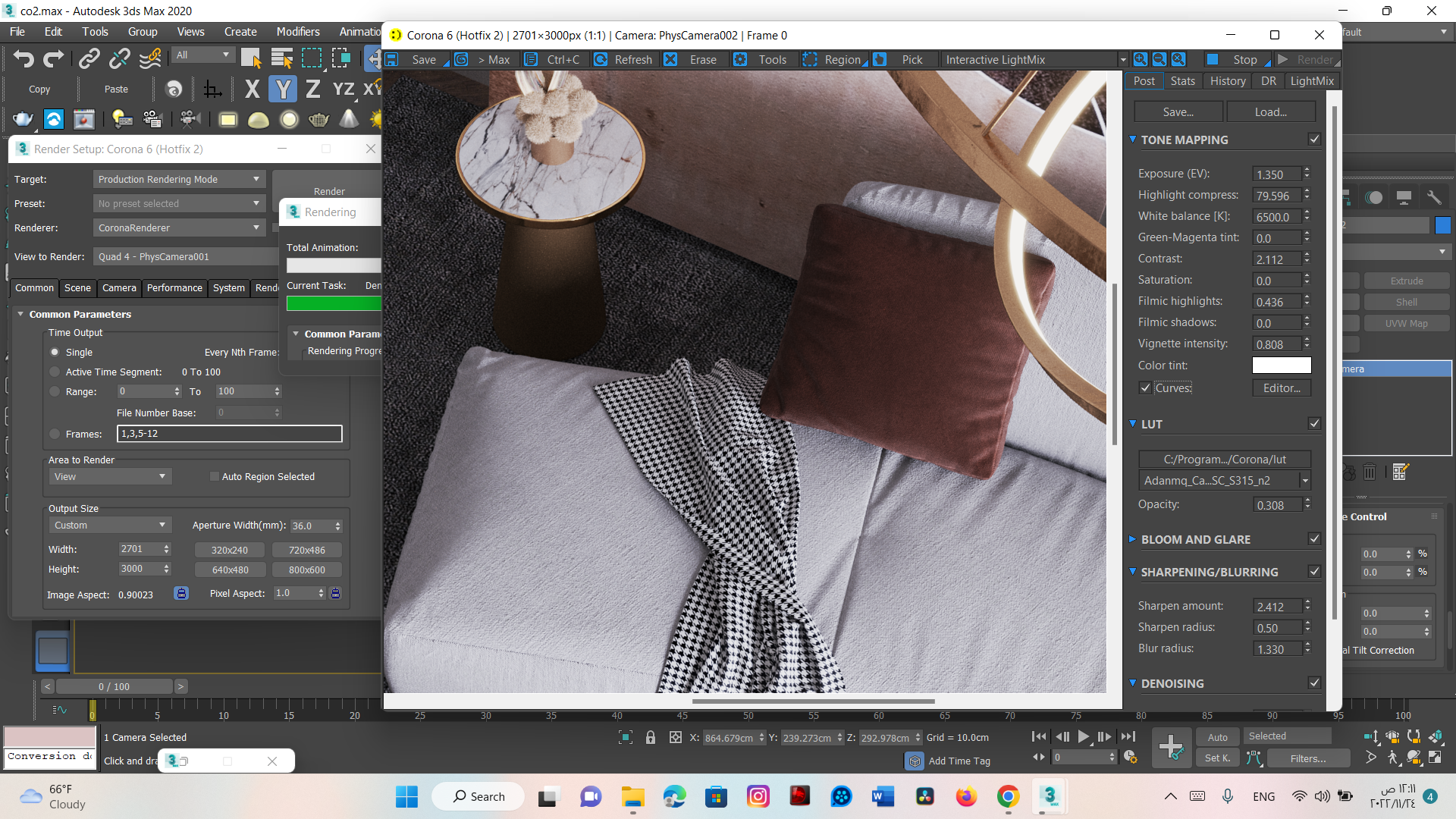Click the Erase icon in Corona toolbar

670,59
